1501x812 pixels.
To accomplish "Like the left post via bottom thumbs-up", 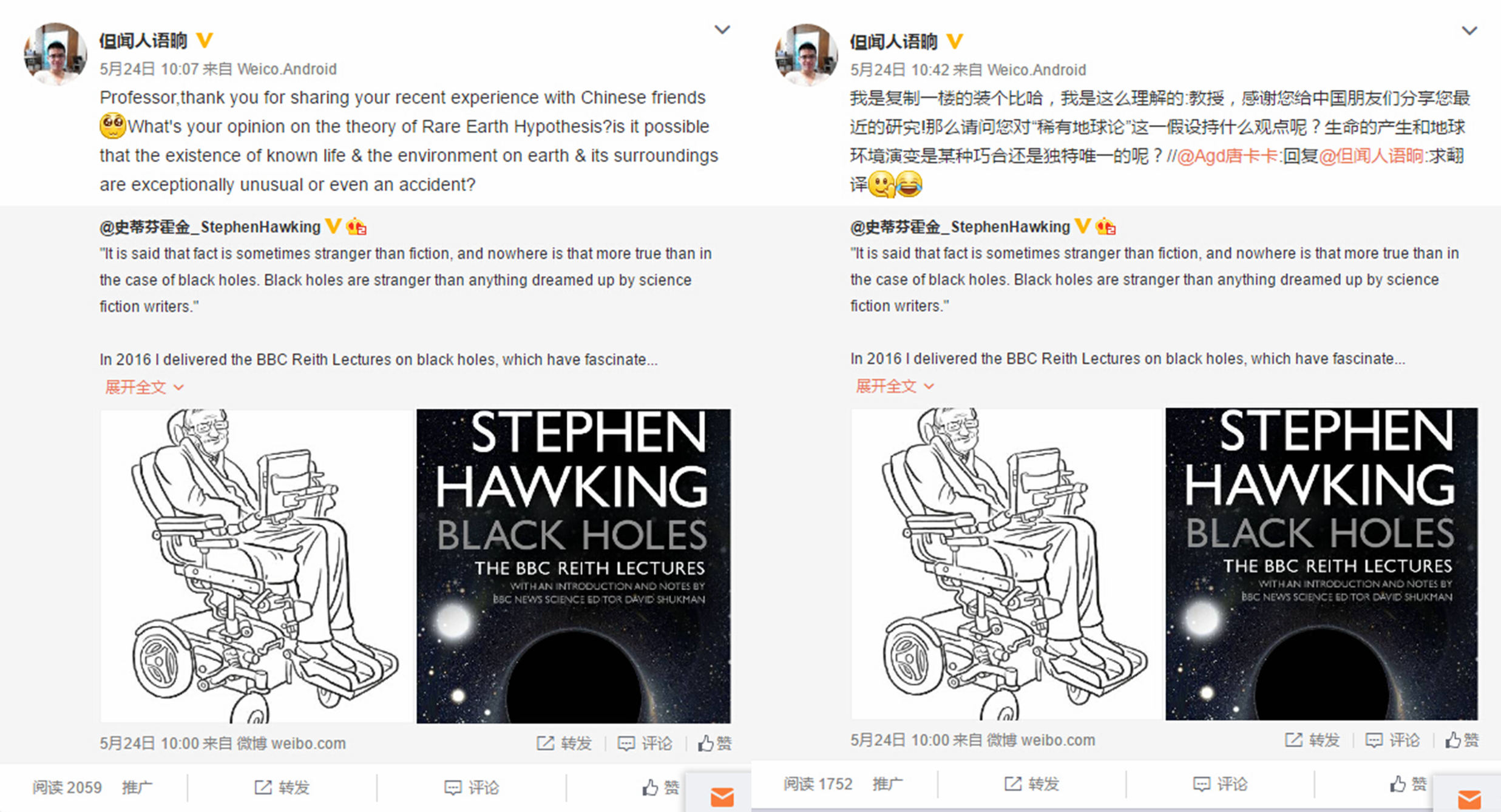I will coord(660,787).
